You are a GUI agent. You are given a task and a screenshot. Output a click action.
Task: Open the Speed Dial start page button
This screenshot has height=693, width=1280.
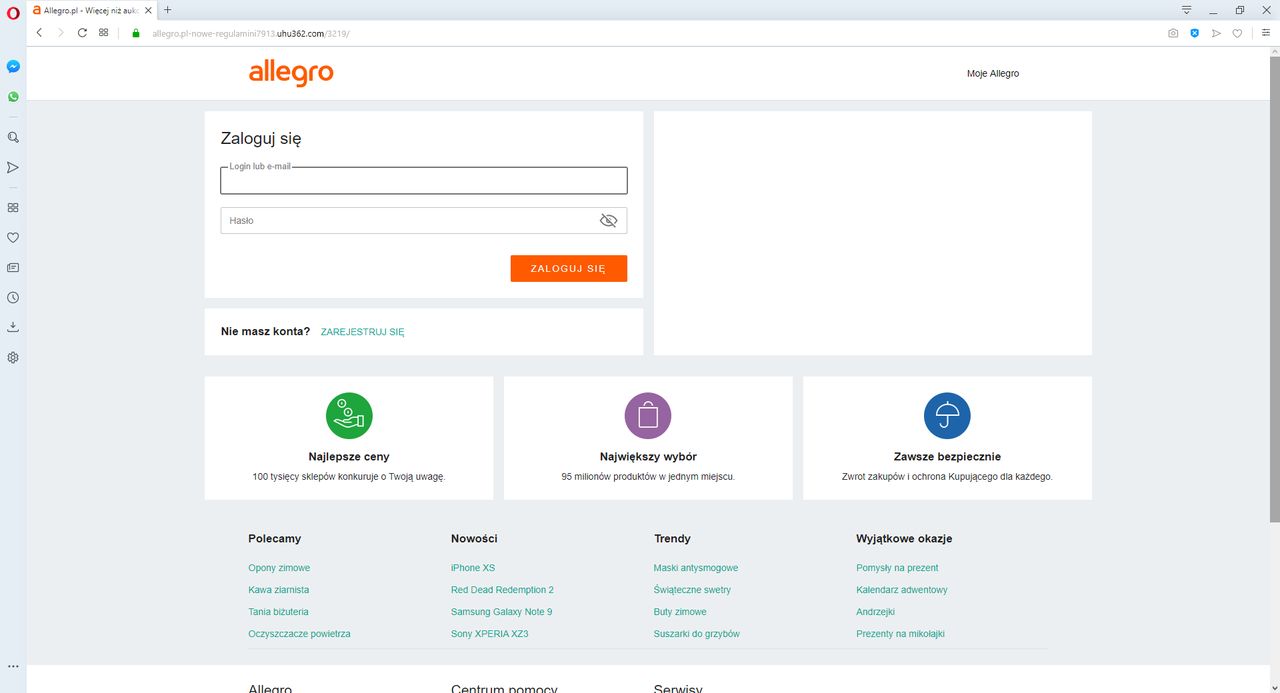104,33
